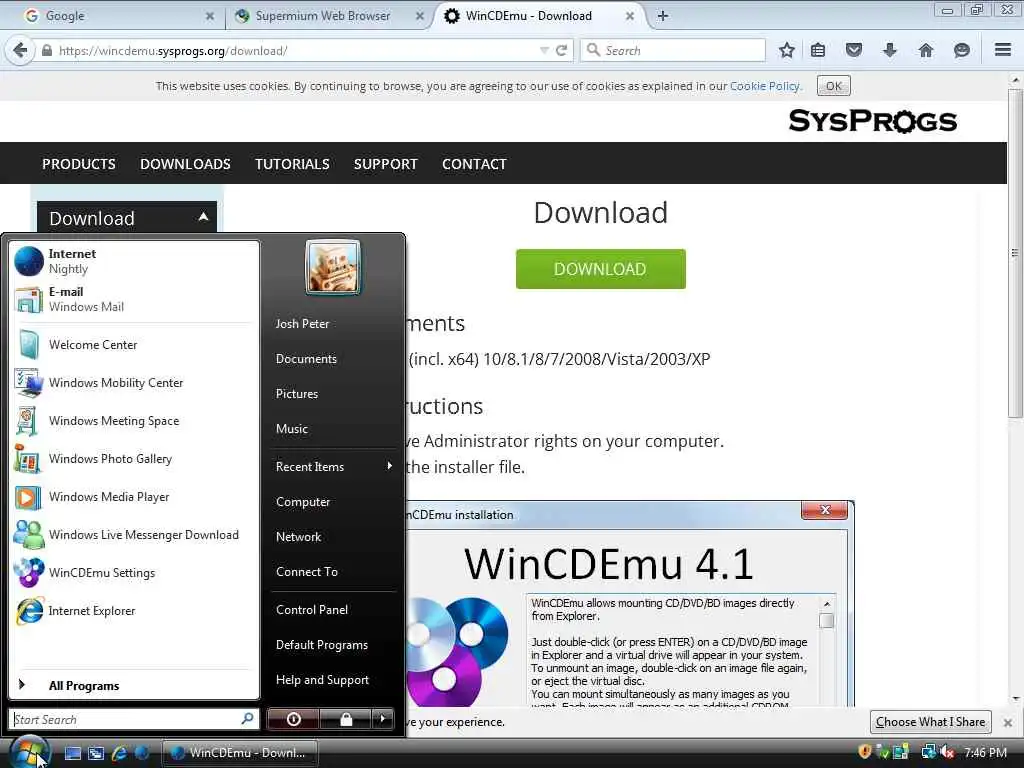Launch Windows Mobility Center
Viewport: 1024px width, 768px height.
pyautogui.click(x=134, y=383)
